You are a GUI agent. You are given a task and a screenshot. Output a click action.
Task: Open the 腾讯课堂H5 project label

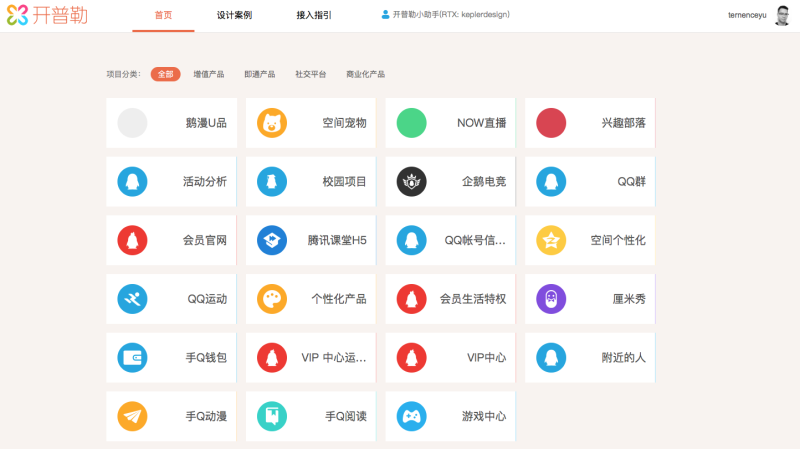point(337,240)
